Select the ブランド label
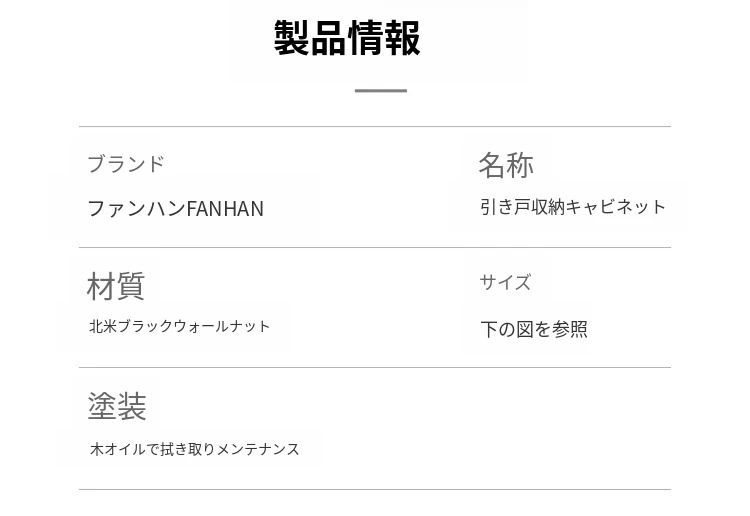The image size is (750, 516). tap(125, 164)
